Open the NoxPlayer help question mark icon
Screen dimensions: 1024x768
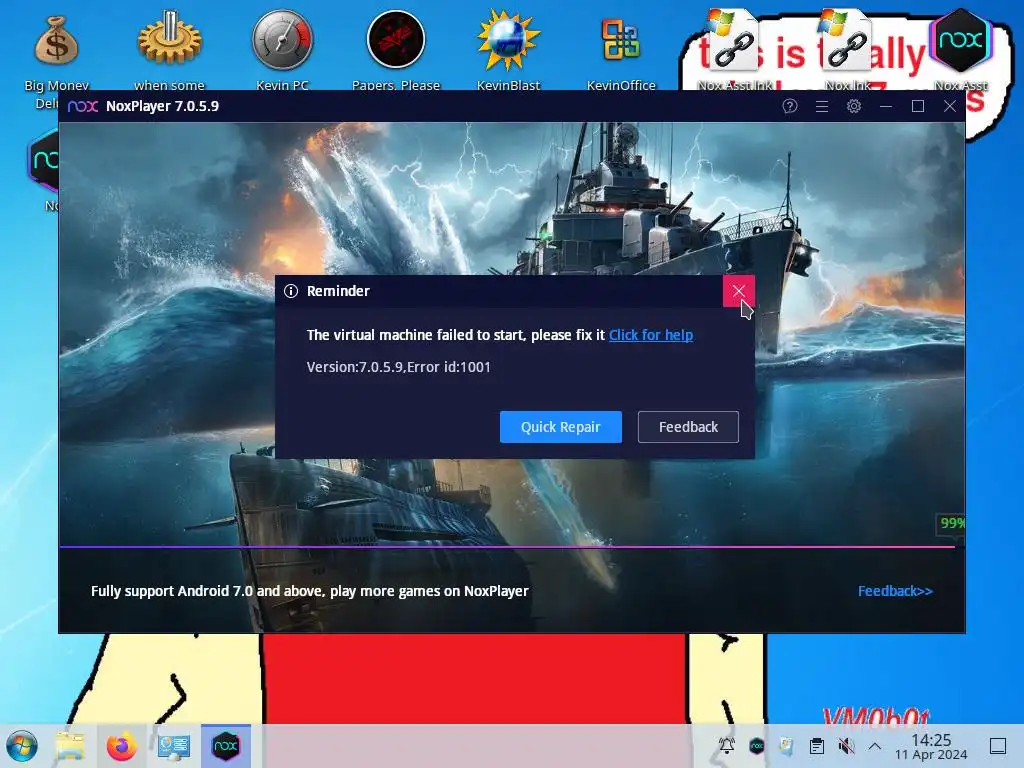coord(790,106)
